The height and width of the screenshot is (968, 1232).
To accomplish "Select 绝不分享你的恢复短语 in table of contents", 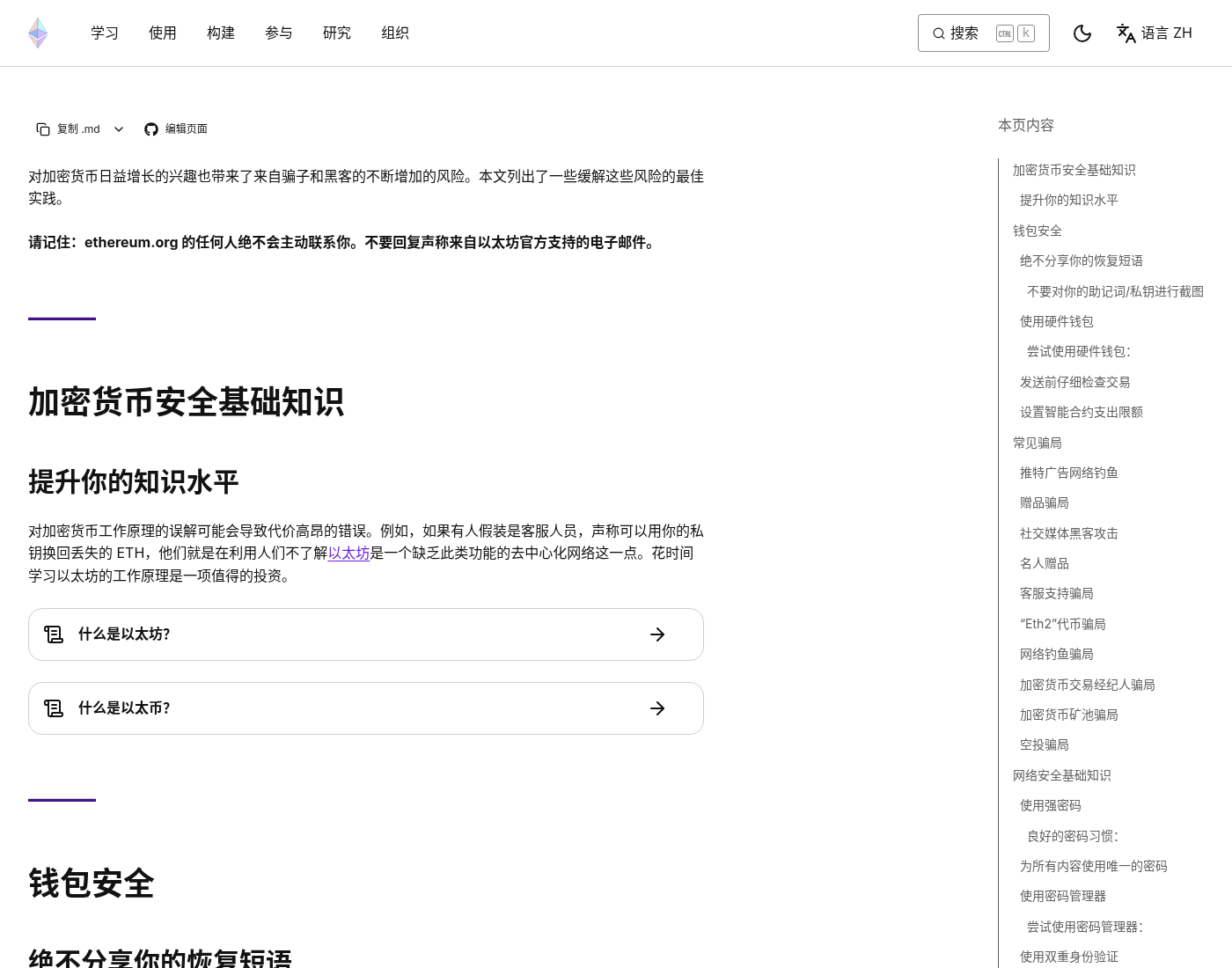I will pos(1081,261).
